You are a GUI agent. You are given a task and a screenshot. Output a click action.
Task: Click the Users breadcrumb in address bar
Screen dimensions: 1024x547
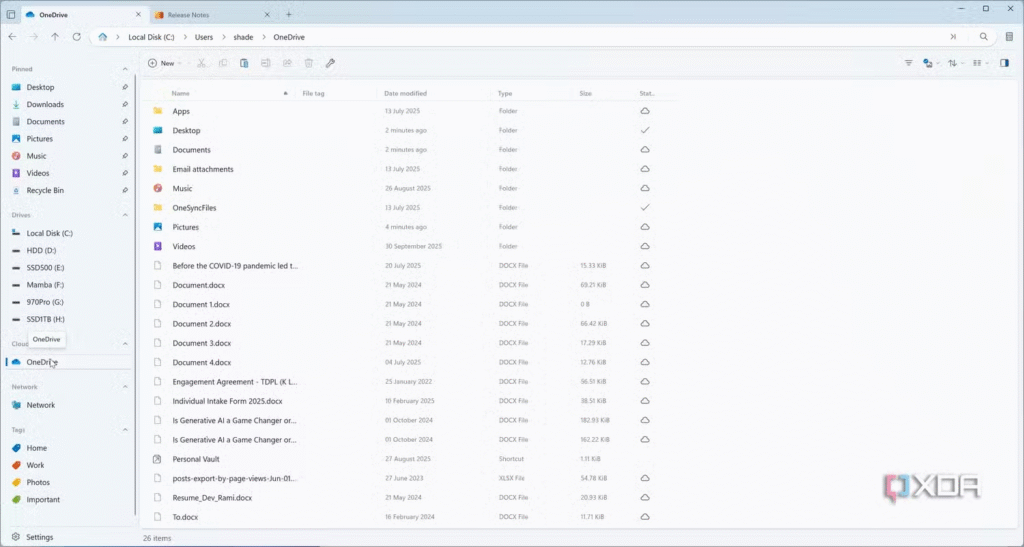click(206, 37)
